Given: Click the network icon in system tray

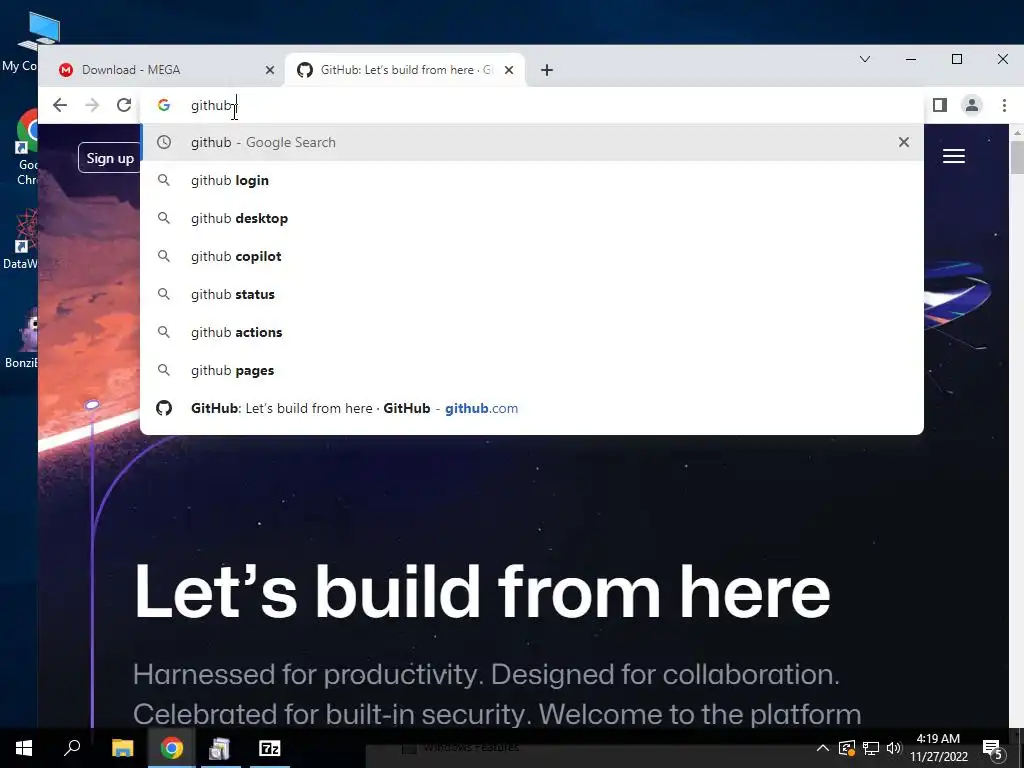Looking at the screenshot, I should click(x=871, y=748).
